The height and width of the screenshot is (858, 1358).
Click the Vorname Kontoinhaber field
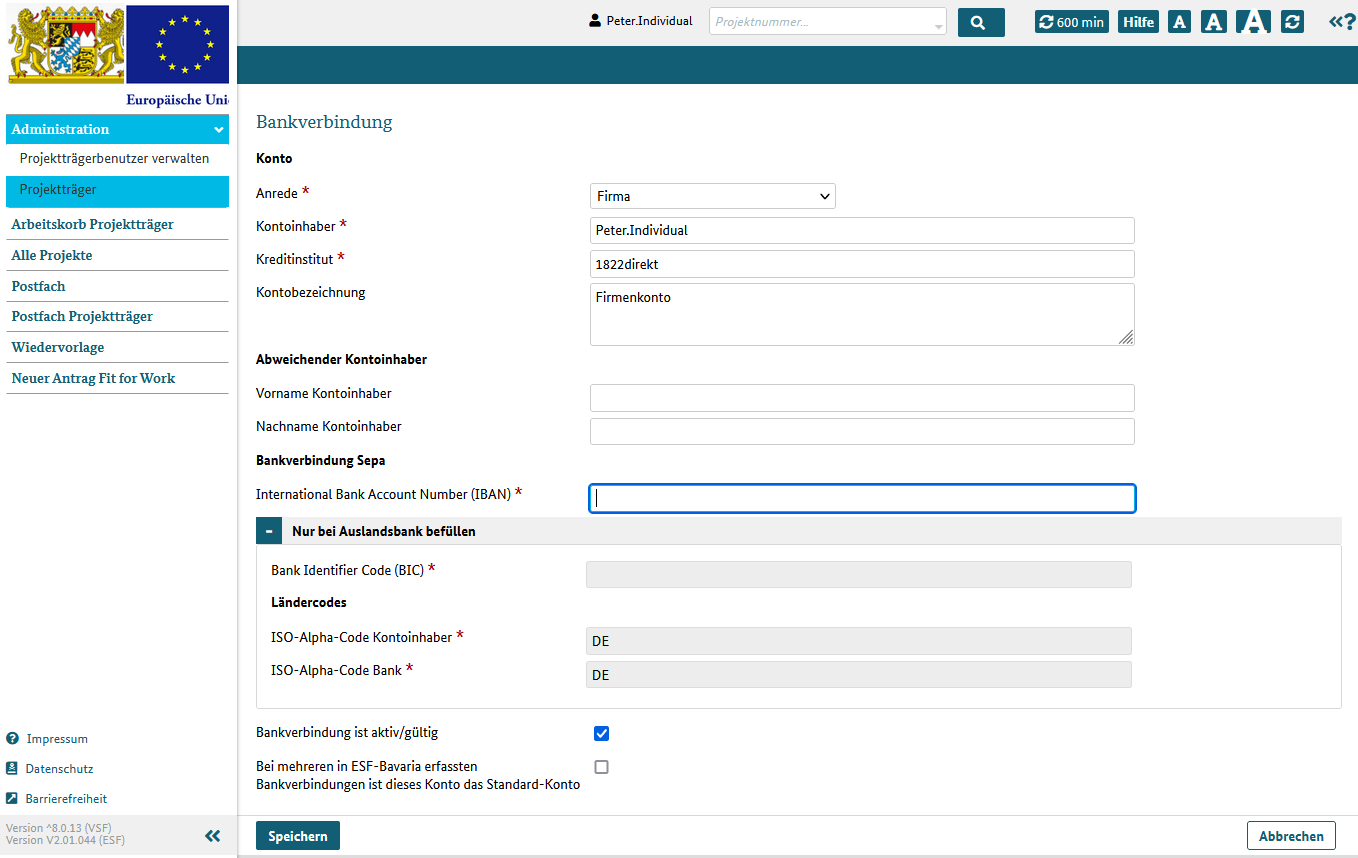pos(862,398)
